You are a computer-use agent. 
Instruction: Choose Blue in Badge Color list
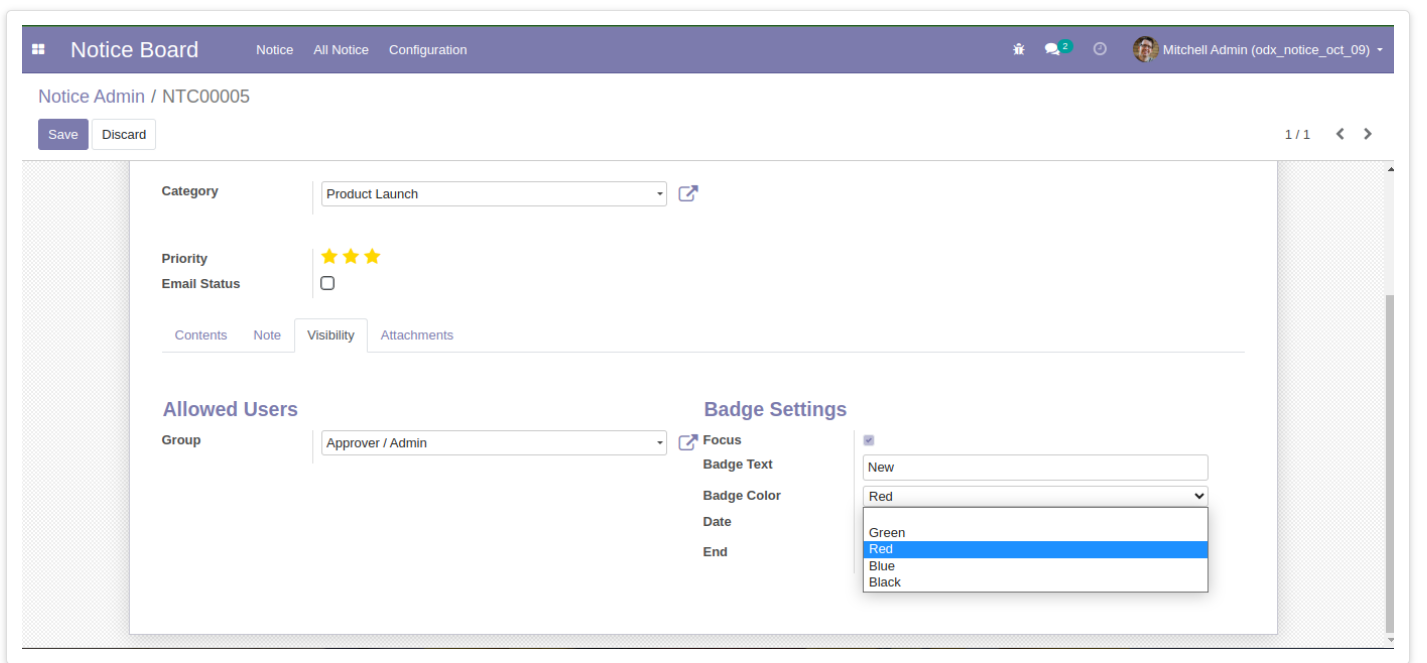pos(1035,566)
